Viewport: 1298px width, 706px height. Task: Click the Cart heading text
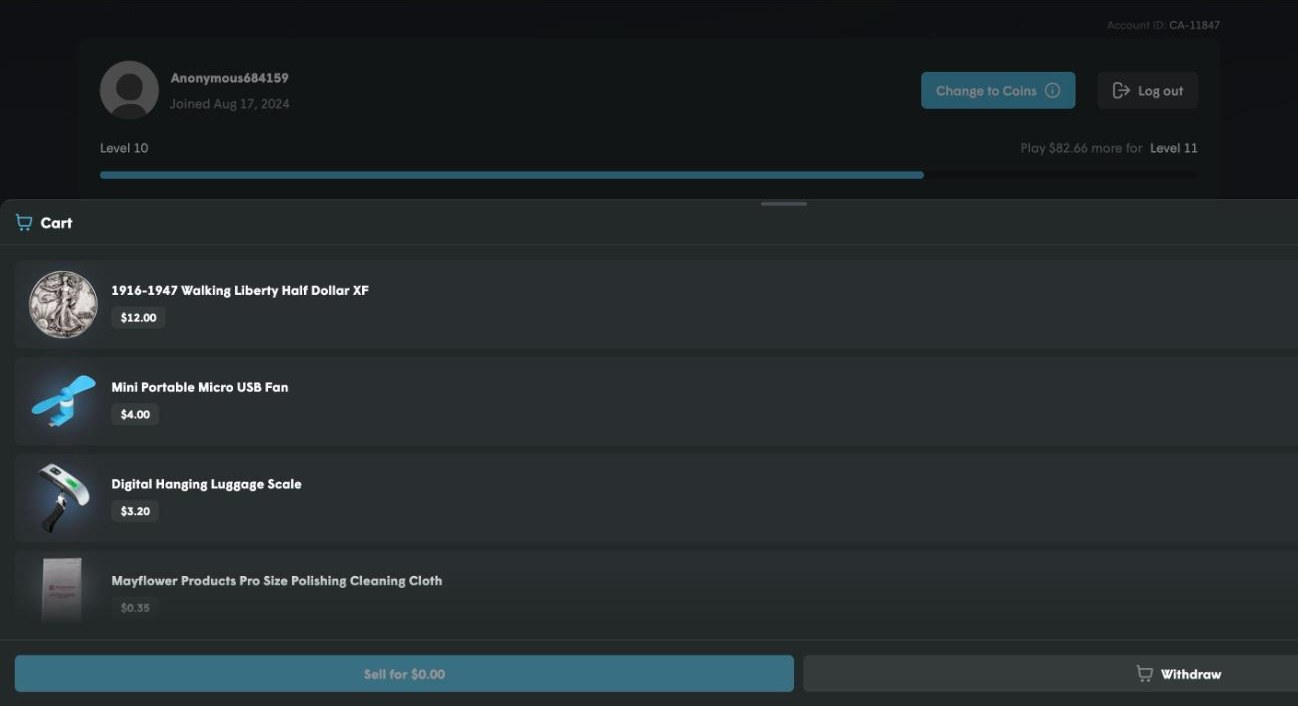[56, 223]
